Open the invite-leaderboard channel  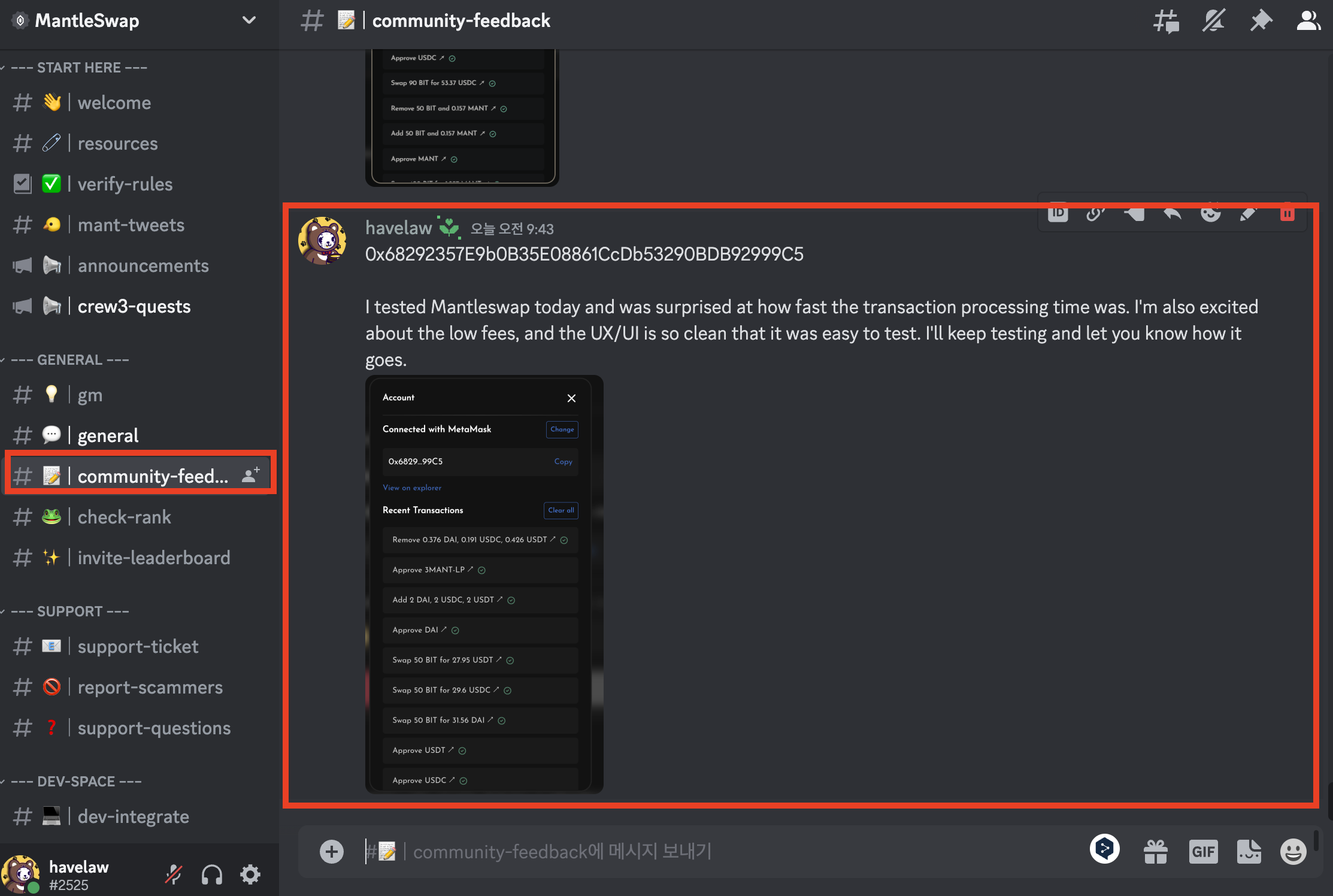click(x=139, y=558)
